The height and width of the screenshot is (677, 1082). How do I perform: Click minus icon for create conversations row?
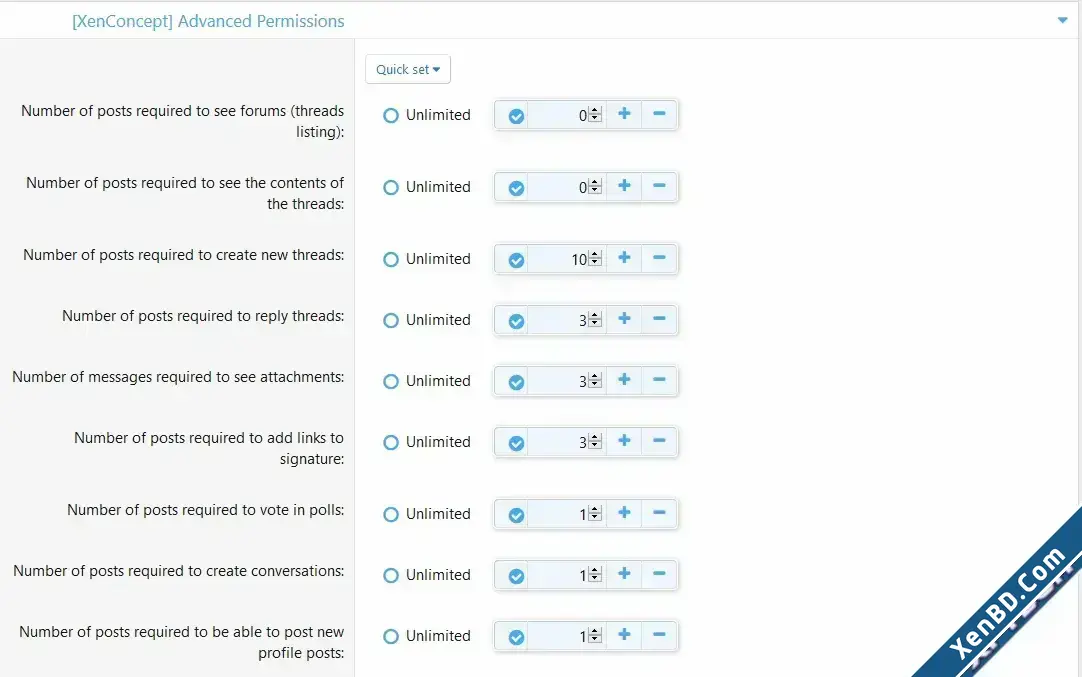pyautogui.click(x=659, y=574)
